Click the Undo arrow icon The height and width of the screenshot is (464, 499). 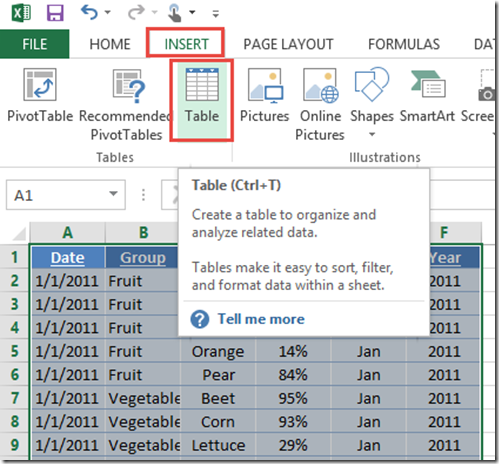(89, 13)
